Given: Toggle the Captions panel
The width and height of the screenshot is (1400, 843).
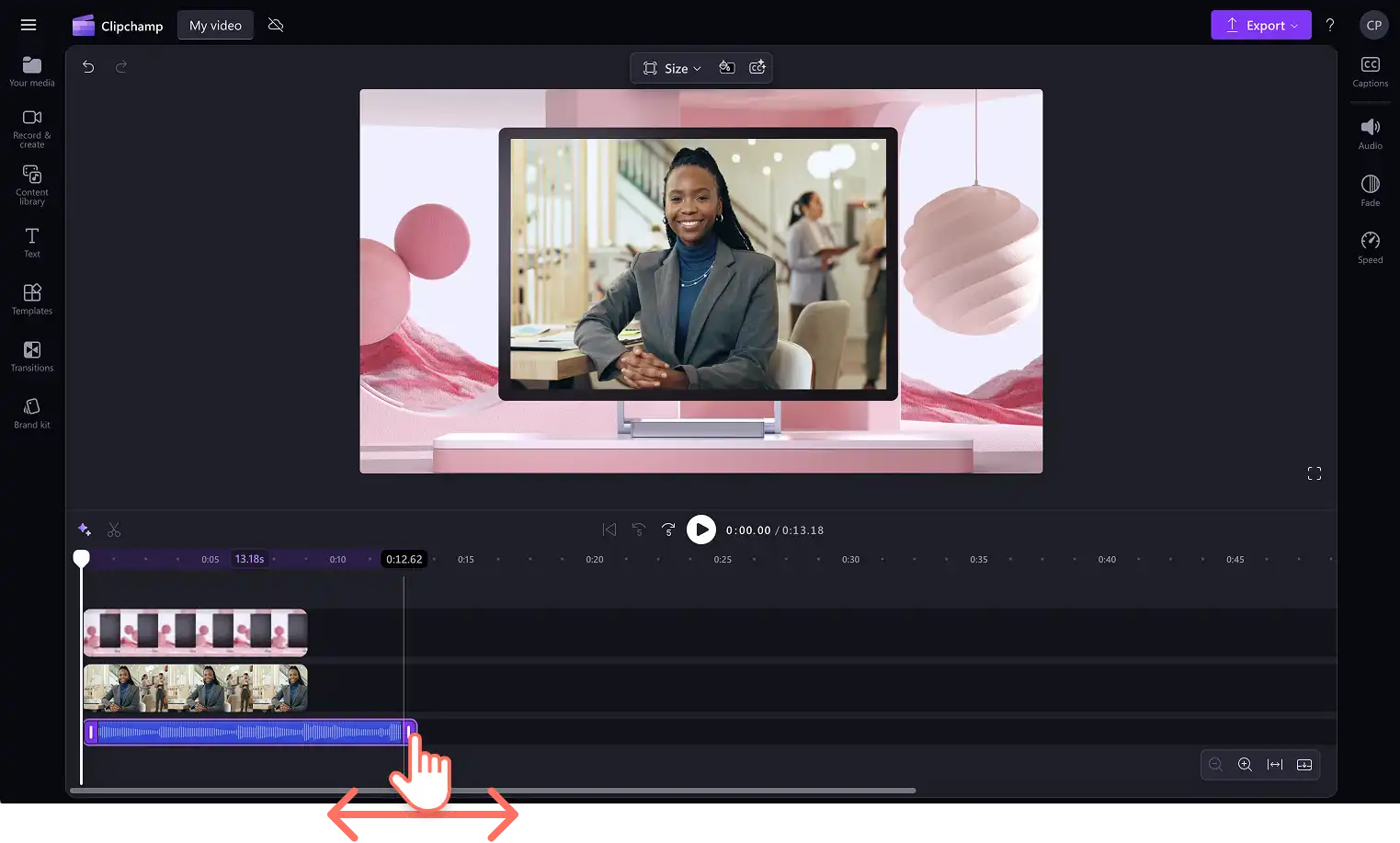Looking at the screenshot, I should (1370, 71).
